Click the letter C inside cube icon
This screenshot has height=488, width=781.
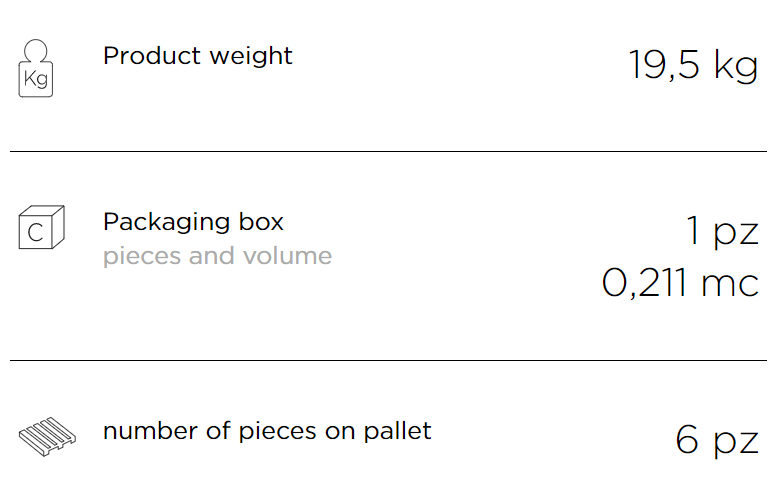click(x=35, y=233)
